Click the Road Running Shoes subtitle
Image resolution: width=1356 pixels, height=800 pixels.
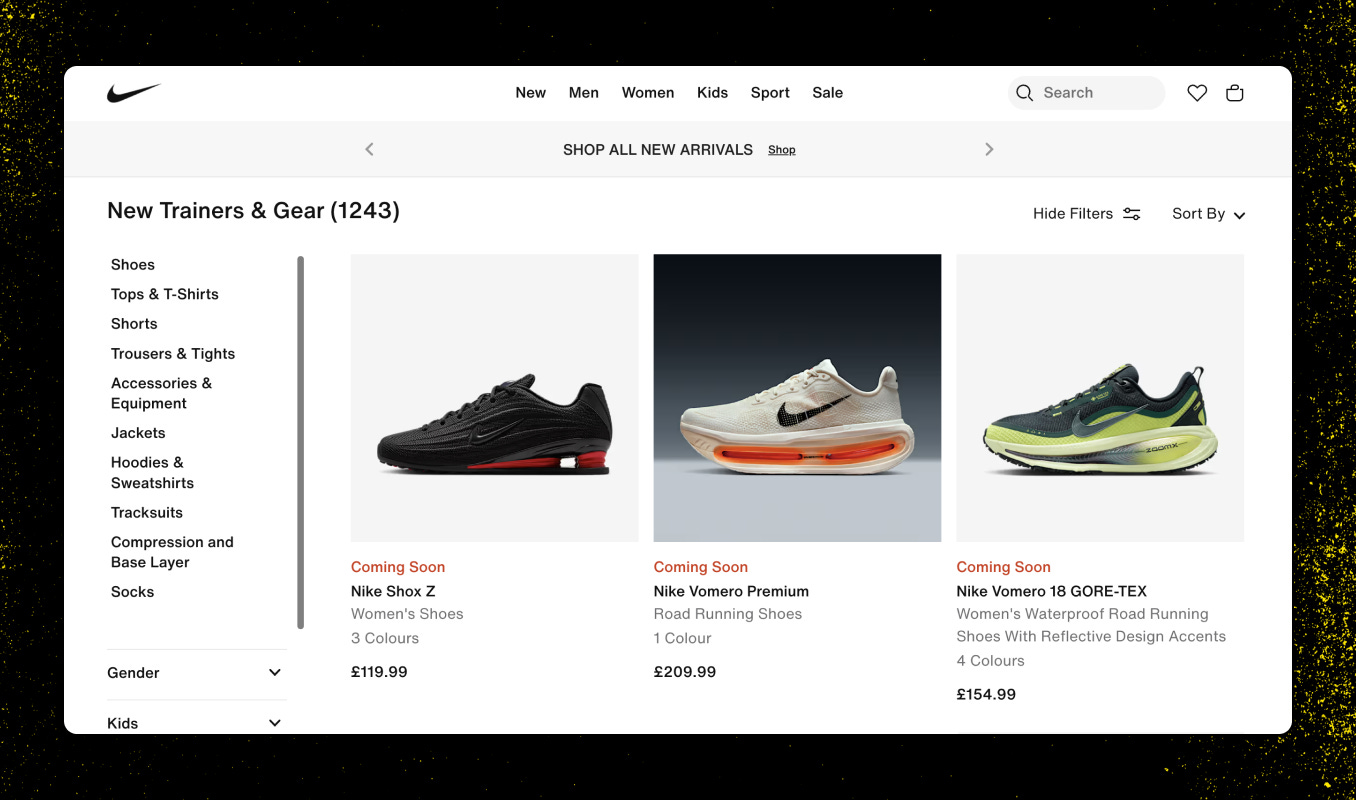pos(728,614)
